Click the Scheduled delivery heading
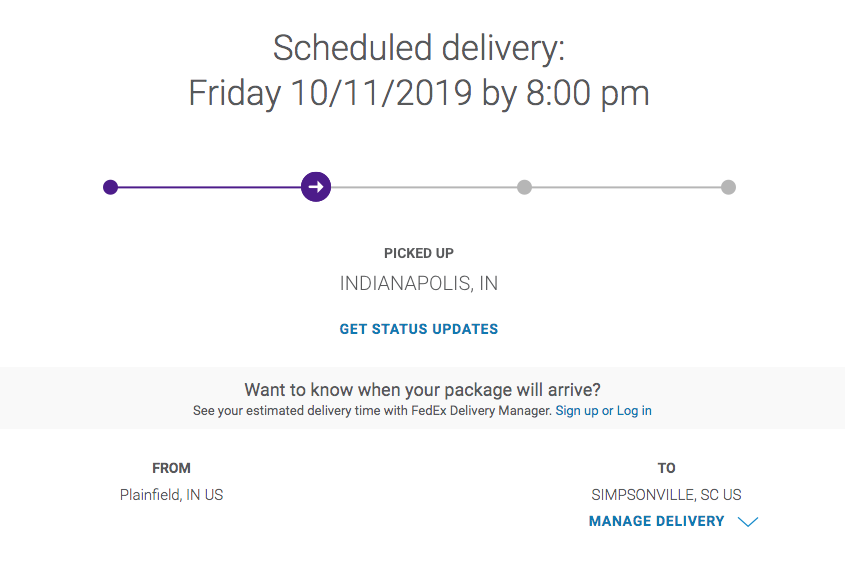Image resolution: width=845 pixels, height=563 pixels. (419, 48)
